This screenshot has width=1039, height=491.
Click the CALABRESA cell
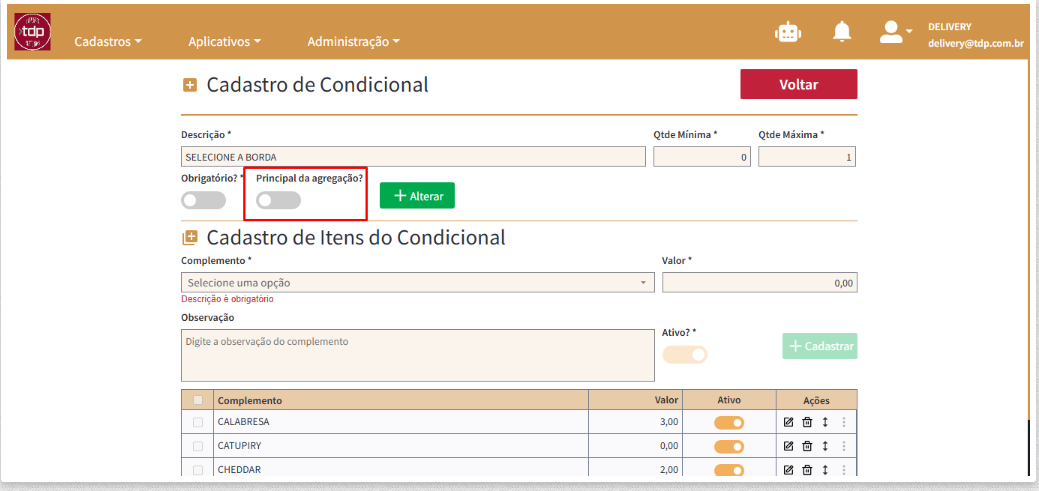coord(401,422)
